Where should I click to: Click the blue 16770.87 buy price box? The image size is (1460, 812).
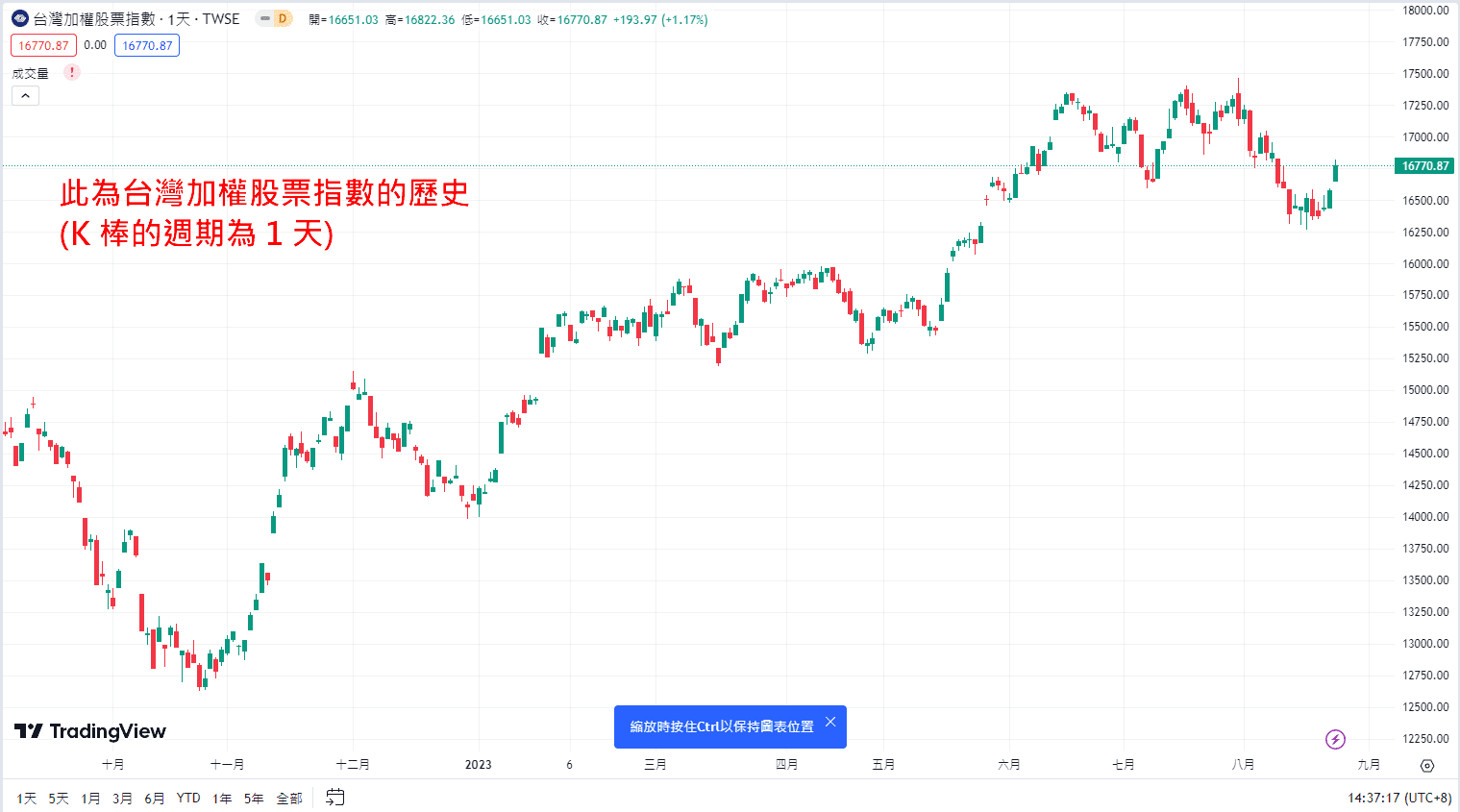tap(147, 45)
